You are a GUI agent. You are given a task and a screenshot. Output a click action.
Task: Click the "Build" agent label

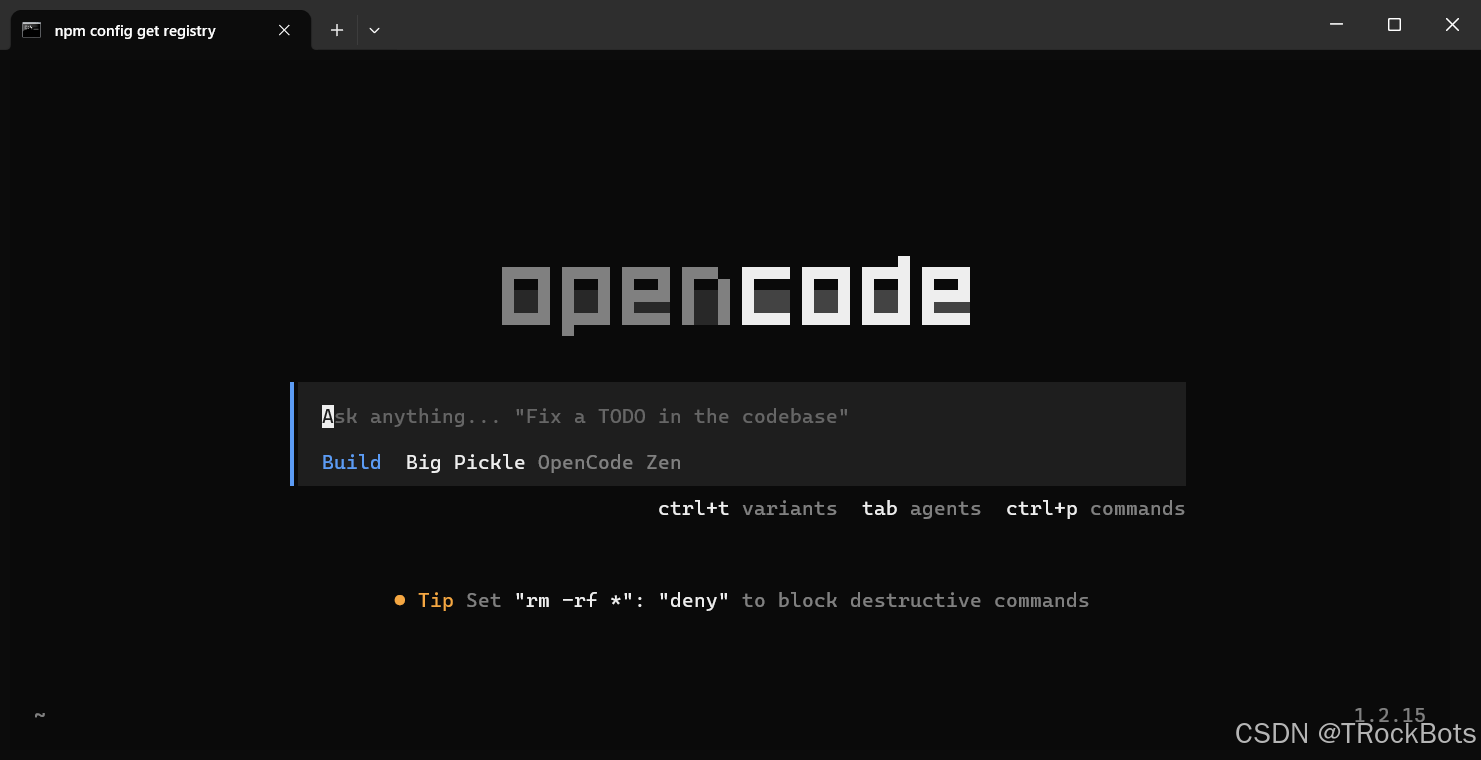pyautogui.click(x=351, y=462)
